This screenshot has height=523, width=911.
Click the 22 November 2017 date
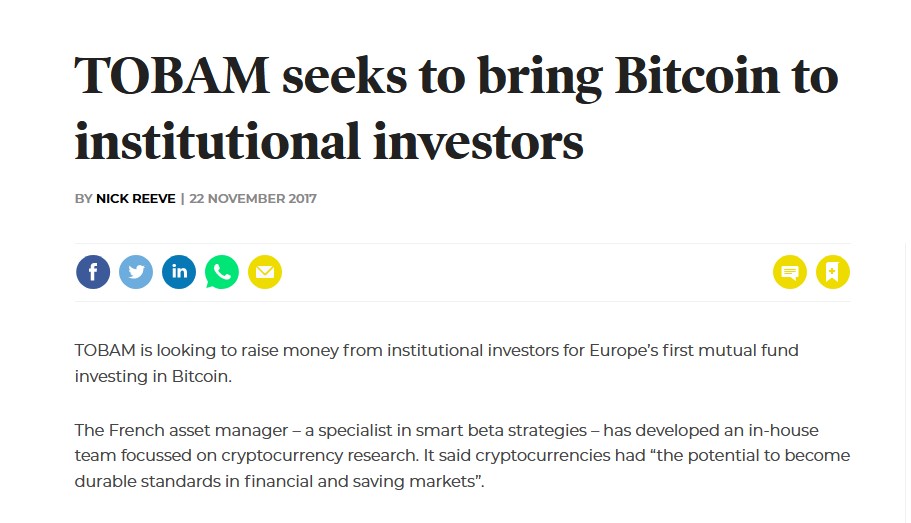click(x=253, y=199)
